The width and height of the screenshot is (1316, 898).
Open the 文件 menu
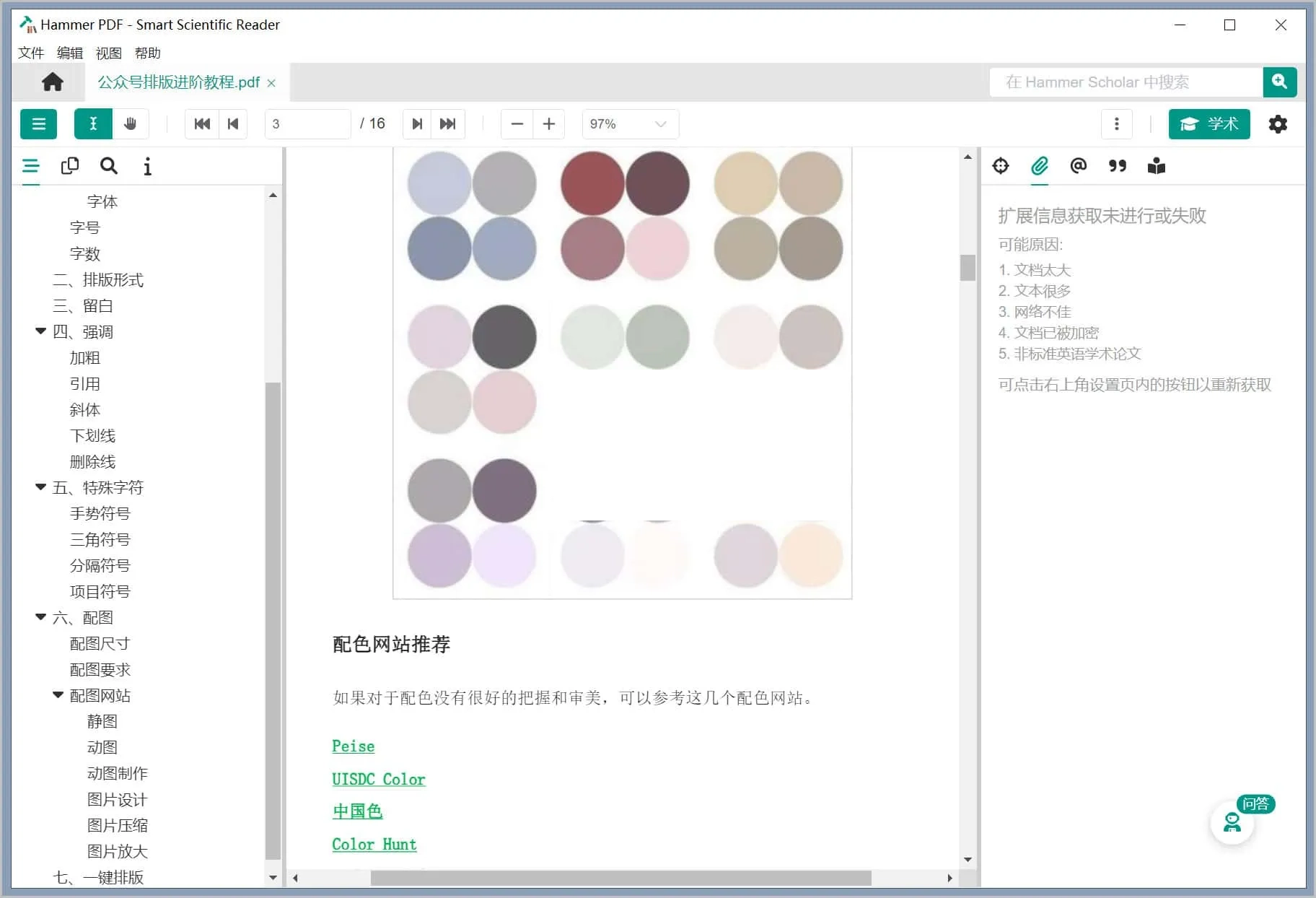pos(31,53)
